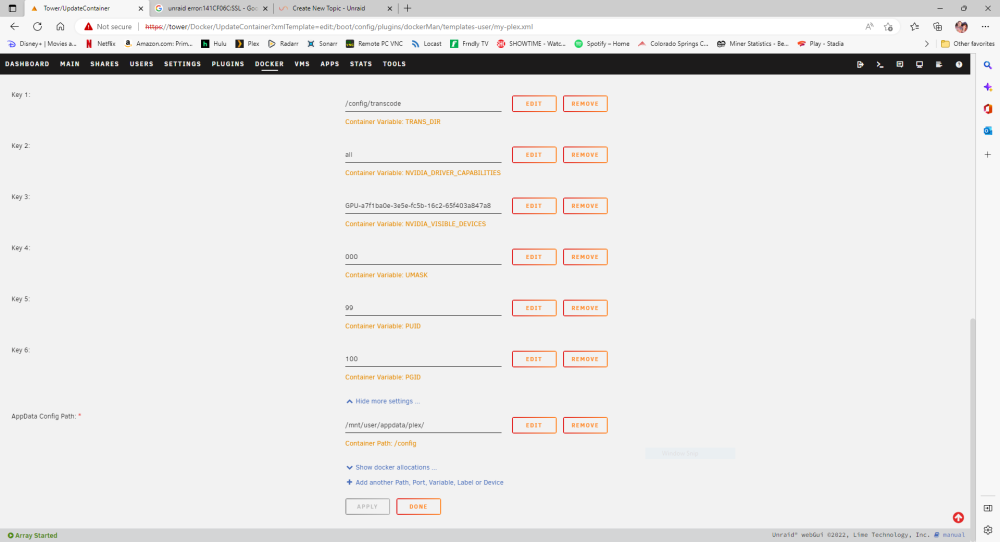Open the Unraid system log icon
Image resolution: width=1000 pixels, height=542 pixels.
[939, 64]
